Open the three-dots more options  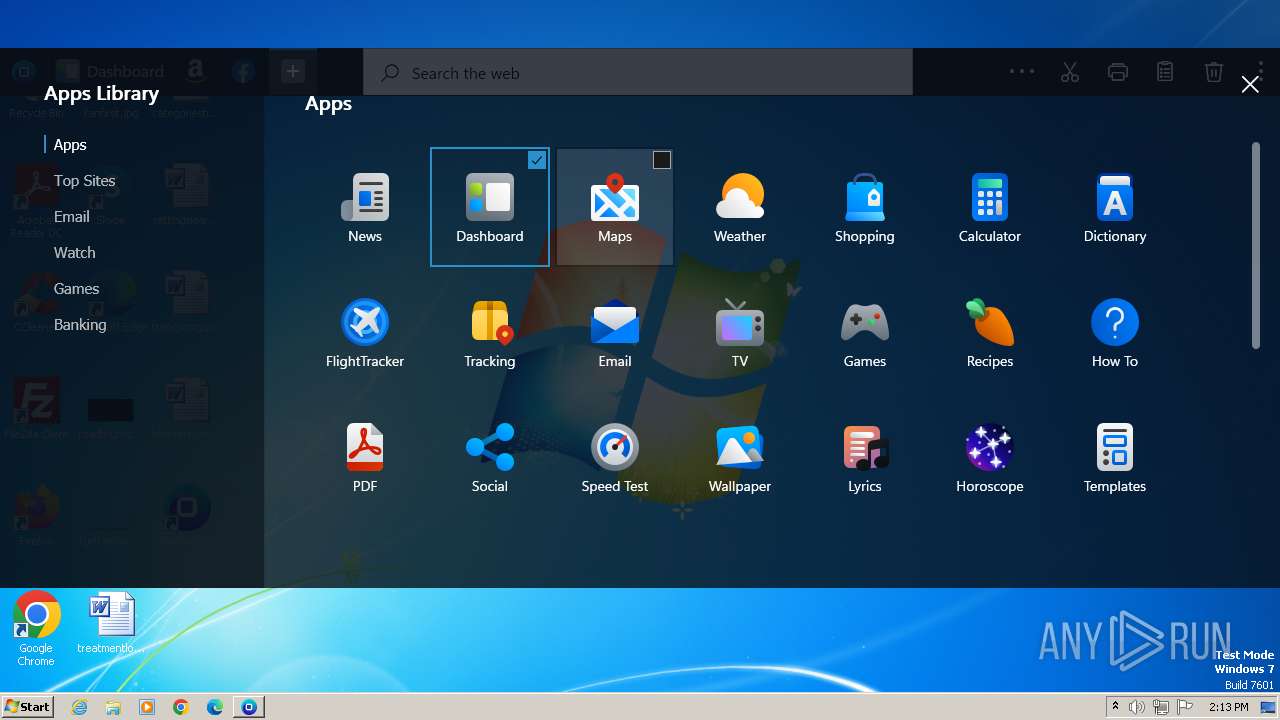[x=1022, y=72]
